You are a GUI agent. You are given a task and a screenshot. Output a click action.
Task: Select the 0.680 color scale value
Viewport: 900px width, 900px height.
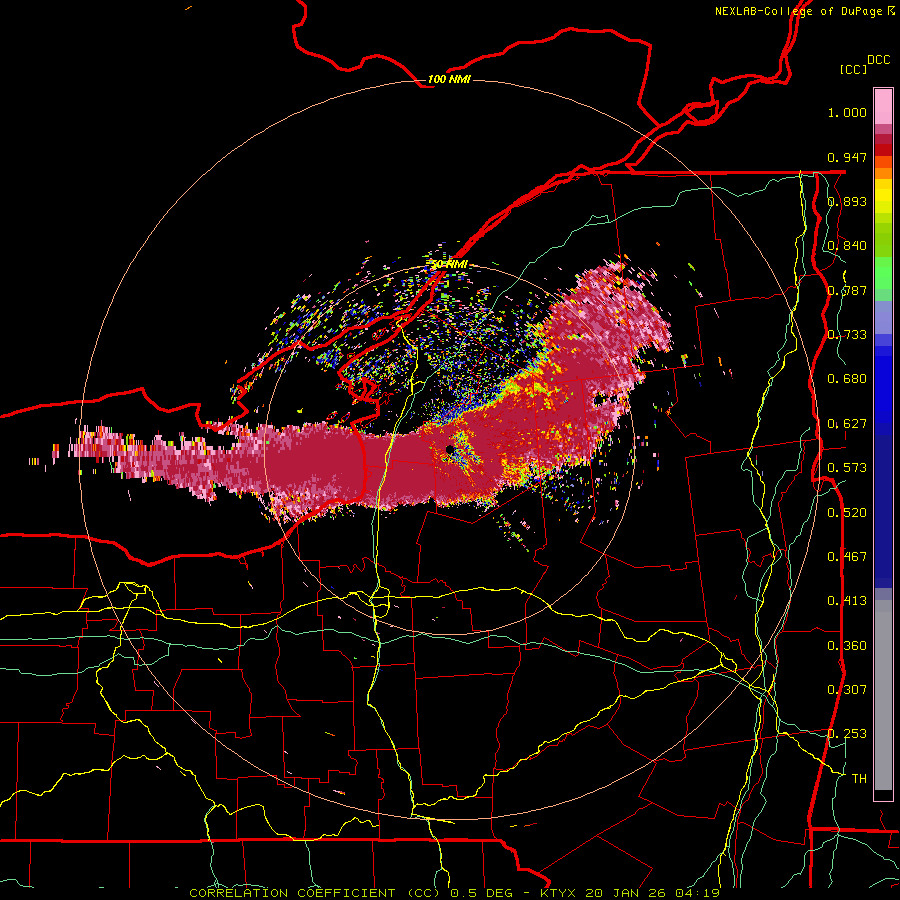[x=847, y=379]
